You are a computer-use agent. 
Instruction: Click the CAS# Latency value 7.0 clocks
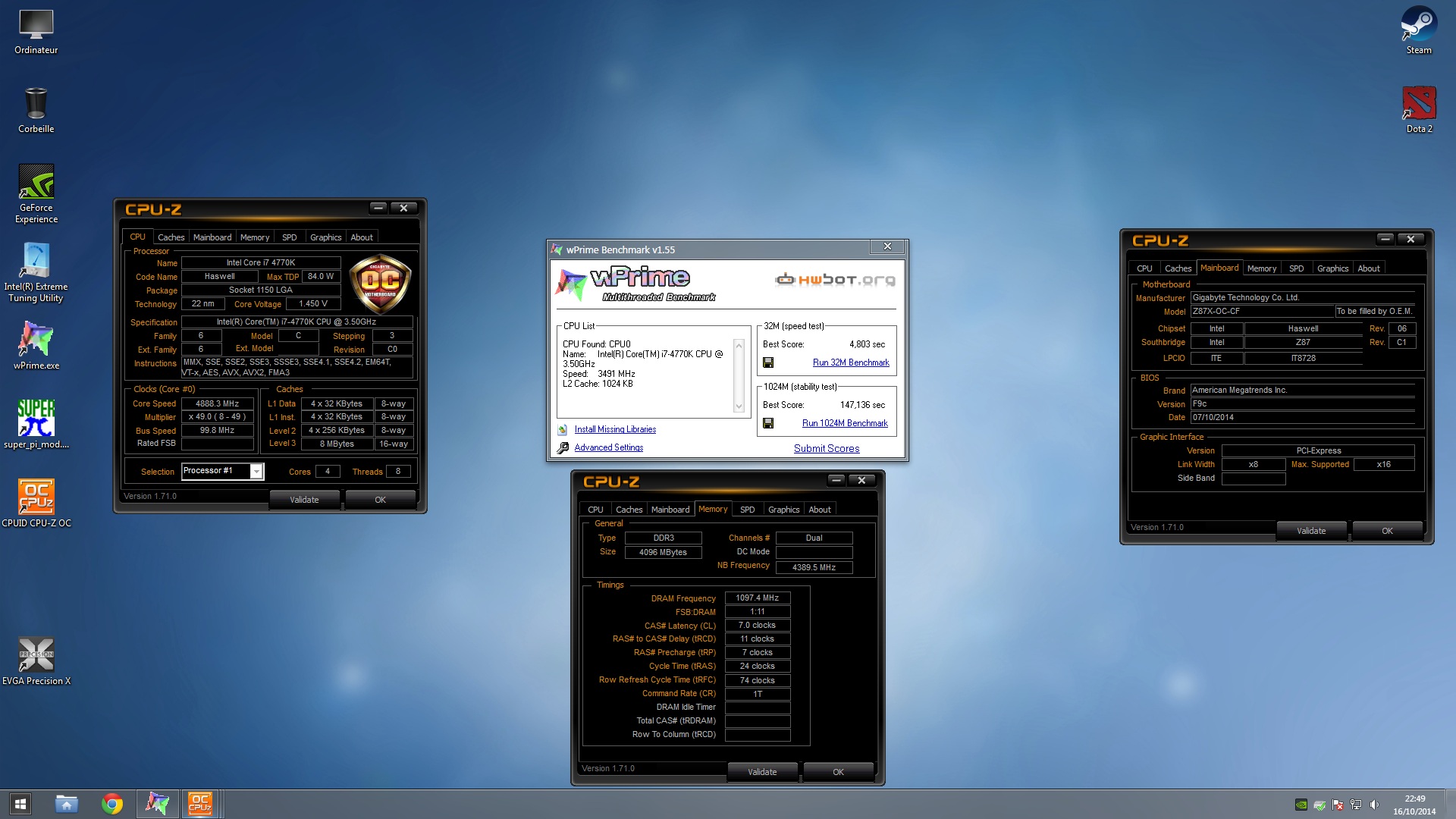click(x=758, y=625)
